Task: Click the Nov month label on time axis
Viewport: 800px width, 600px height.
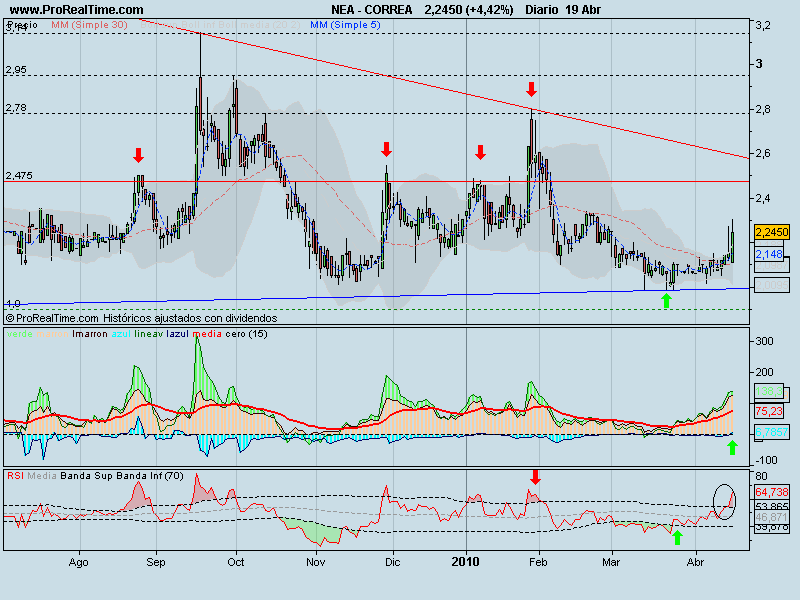Action: pos(316,562)
